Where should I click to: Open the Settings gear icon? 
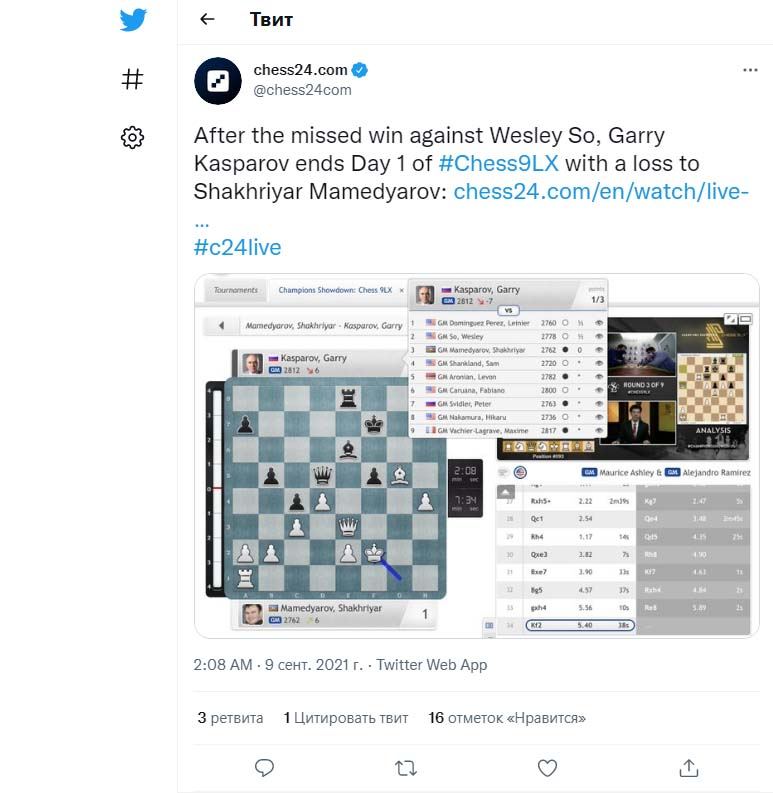[x=133, y=137]
